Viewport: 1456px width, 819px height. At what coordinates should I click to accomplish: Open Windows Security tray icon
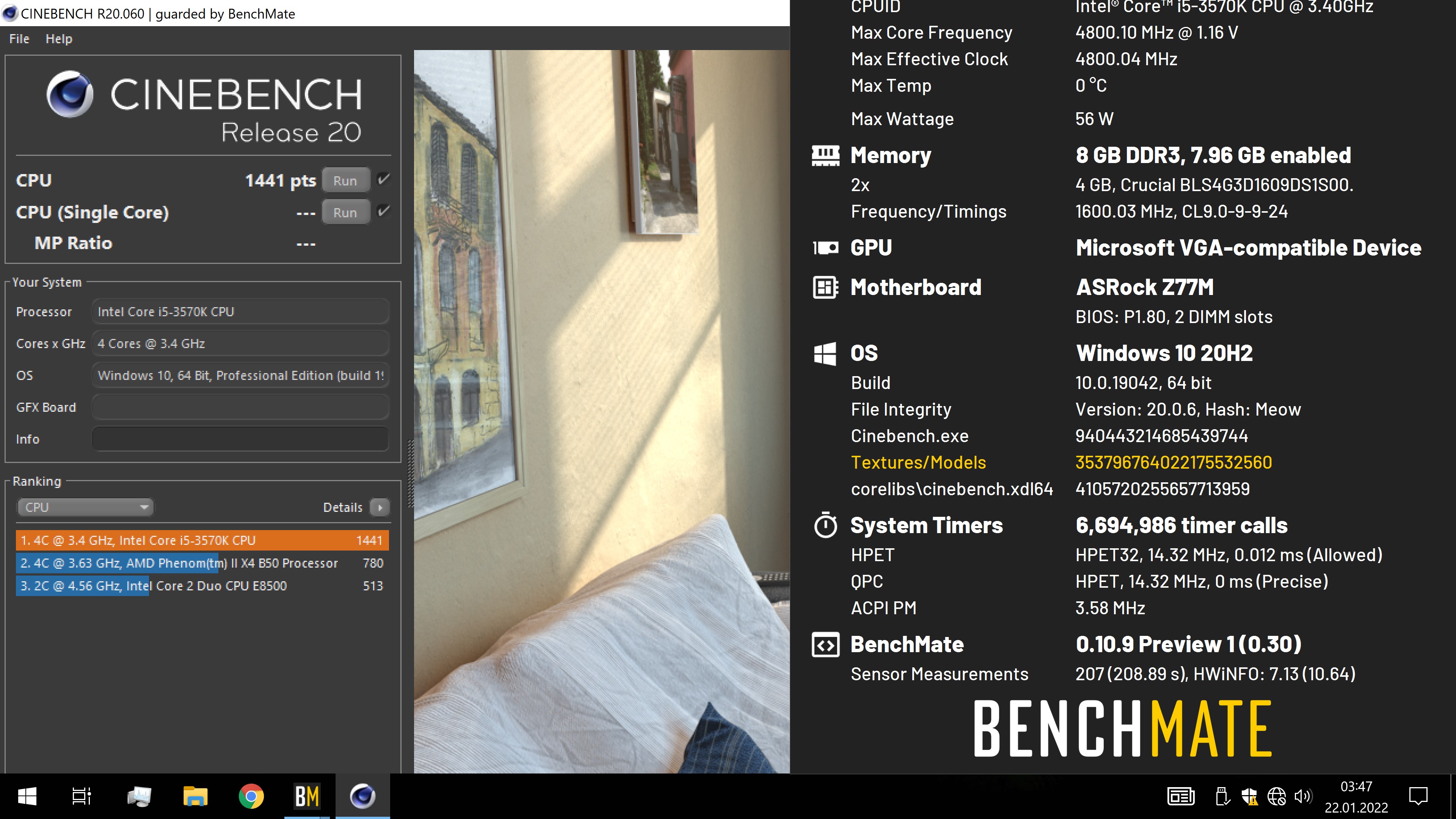click(x=1249, y=796)
